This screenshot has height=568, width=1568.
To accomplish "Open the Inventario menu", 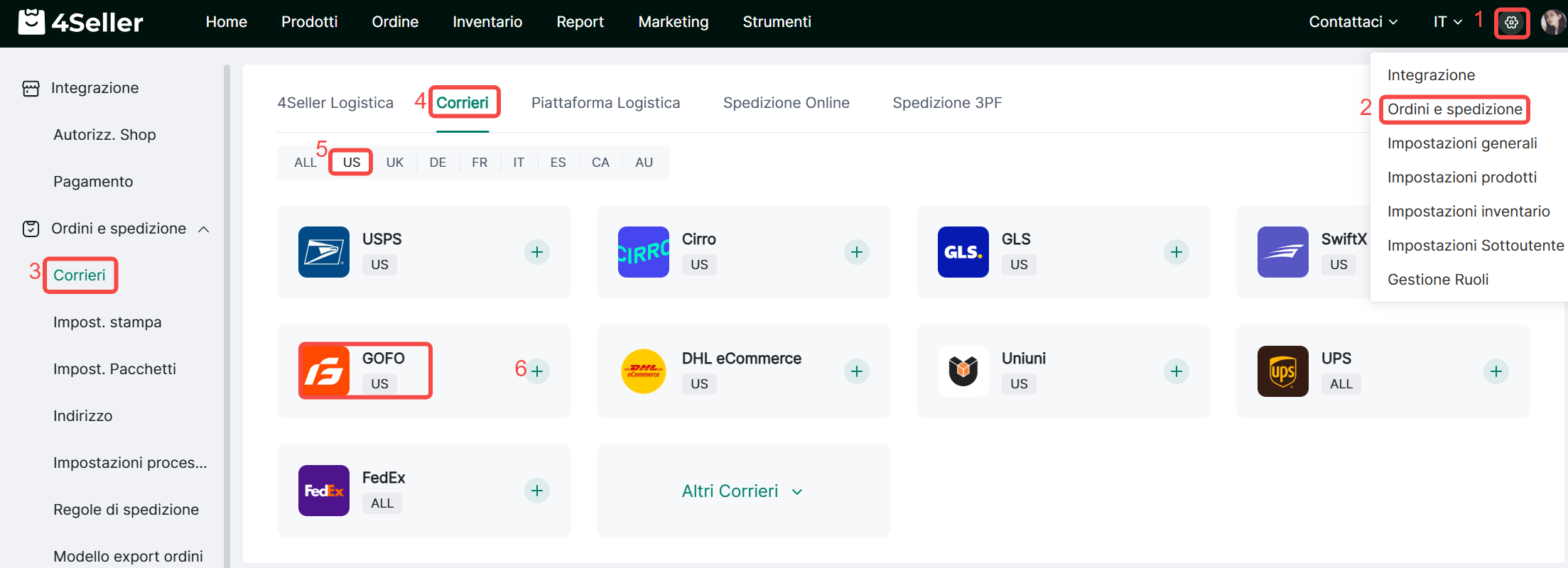I will click(487, 22).
